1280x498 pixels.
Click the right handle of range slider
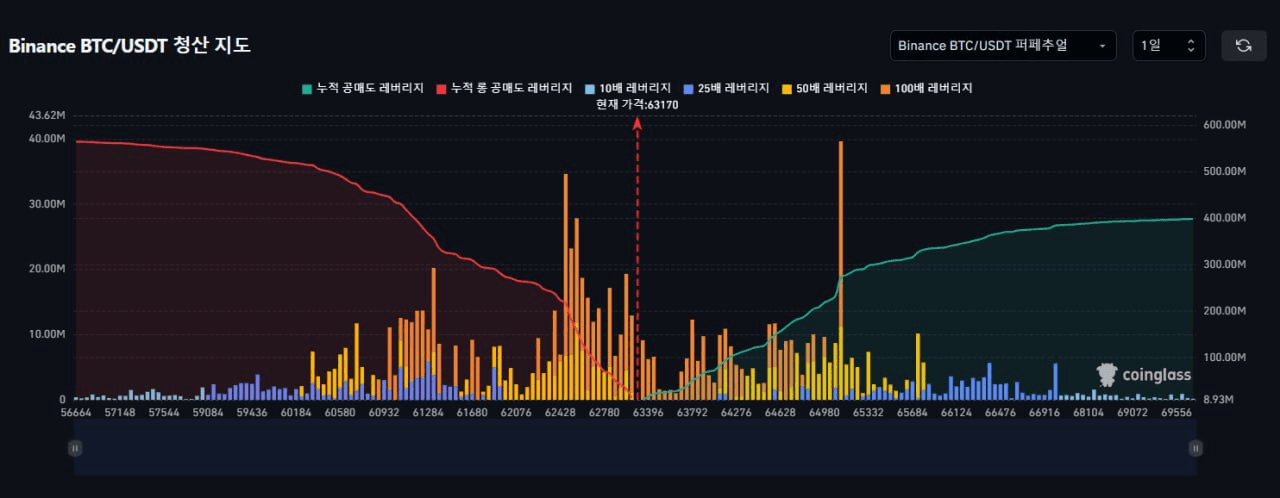(1195, 449)
